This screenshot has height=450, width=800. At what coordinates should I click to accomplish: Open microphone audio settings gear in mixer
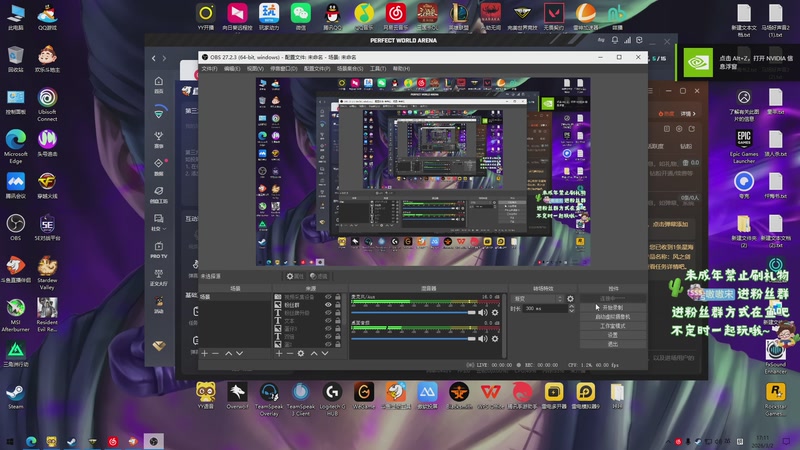click(x=495, y=312)
